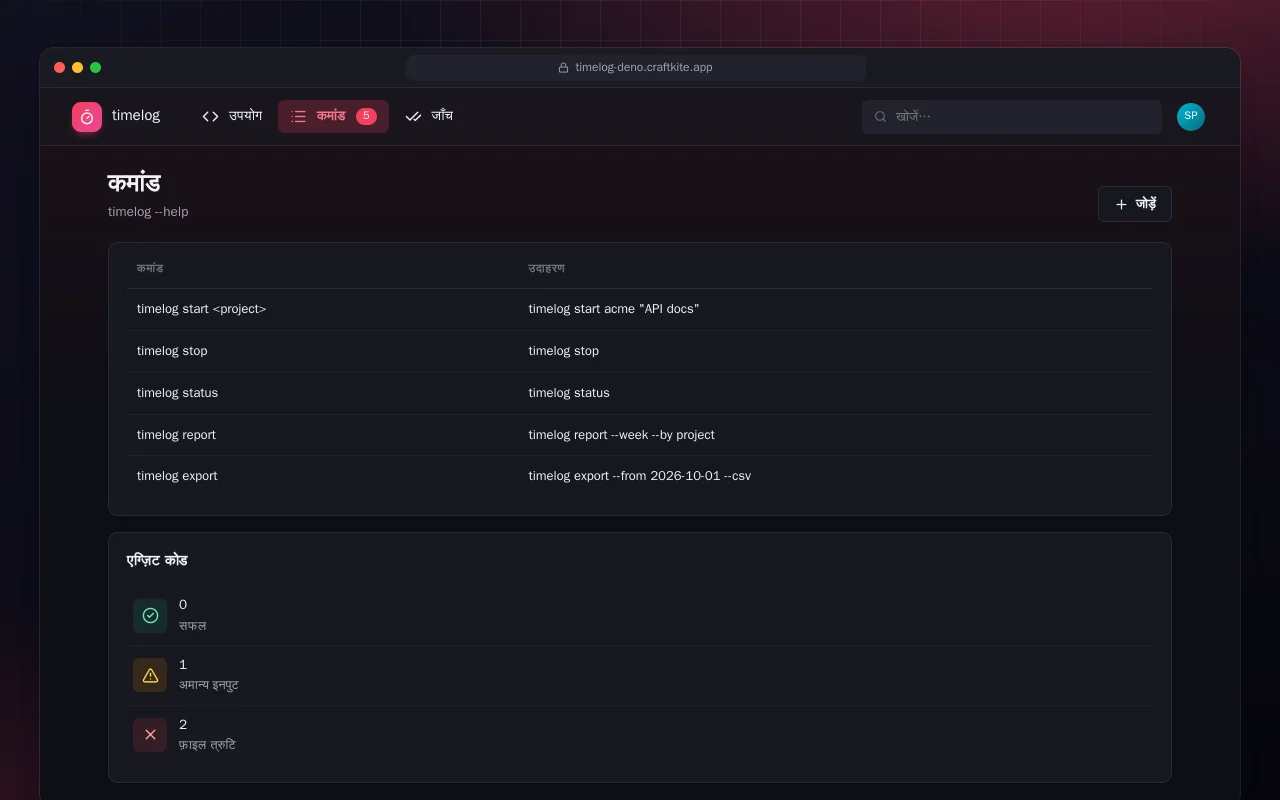Click the green check icon for code 0

tap(150, 616)
